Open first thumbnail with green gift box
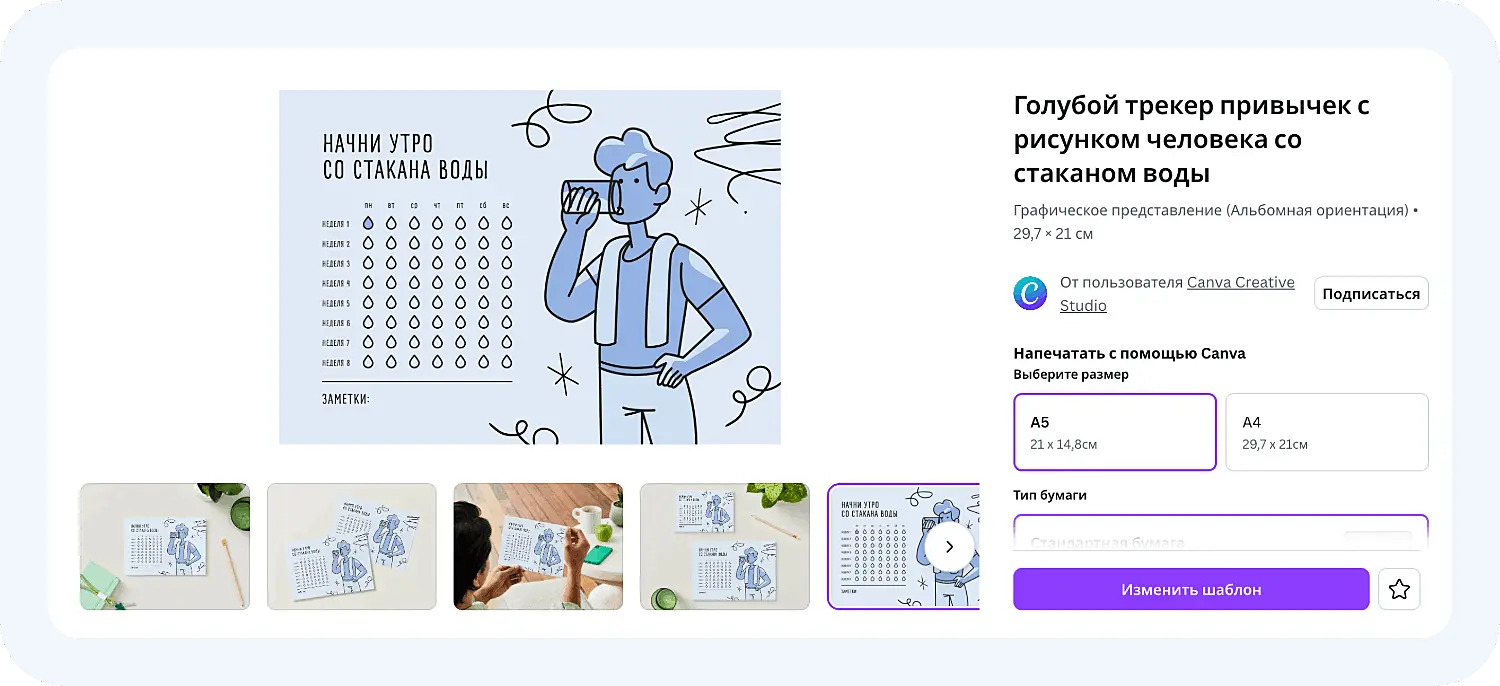Viewport: 1500px width, 686px height. tap(165, 546)
